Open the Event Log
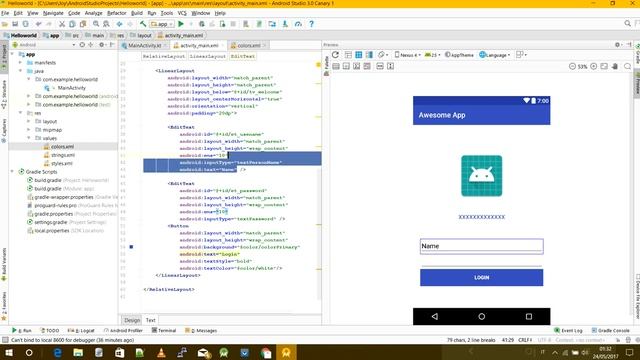 pos(568,331)
